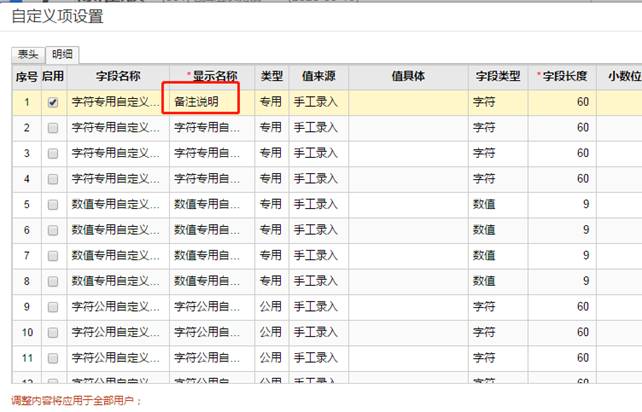Click the 启用 column header
The image size is (642, 412).
coord(53,76)
